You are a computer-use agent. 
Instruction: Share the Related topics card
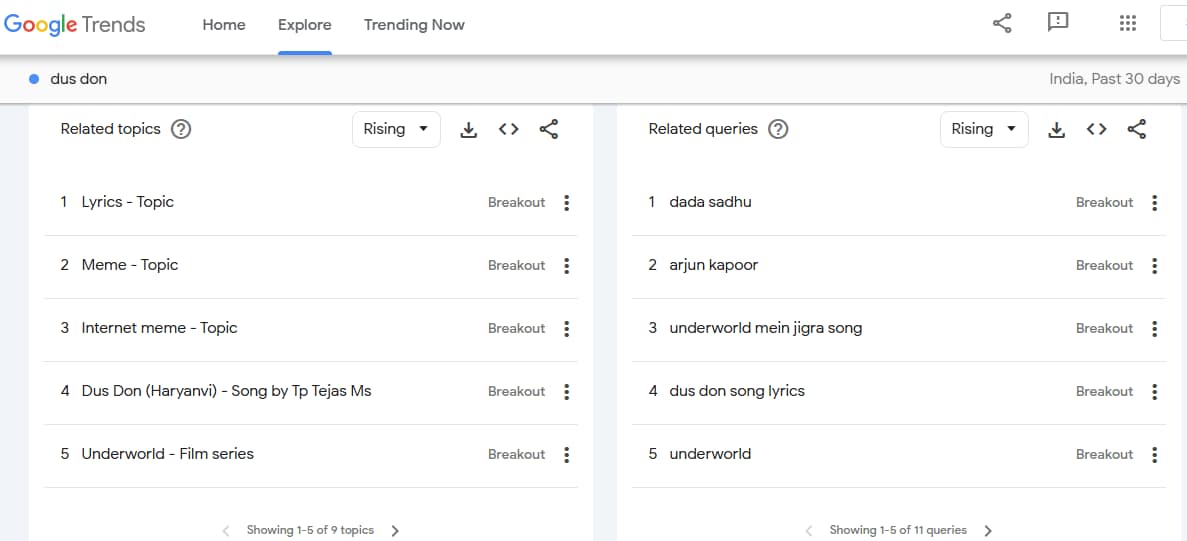pos(549,129)
